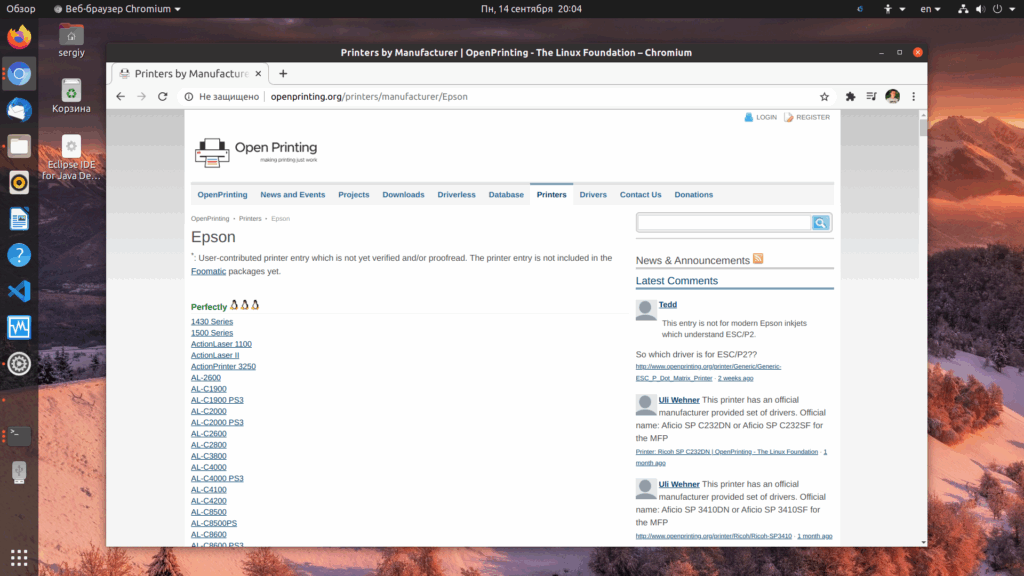Open Thunderbird mail in the dock
The image size is (1024, 576).
pos(19,110)
